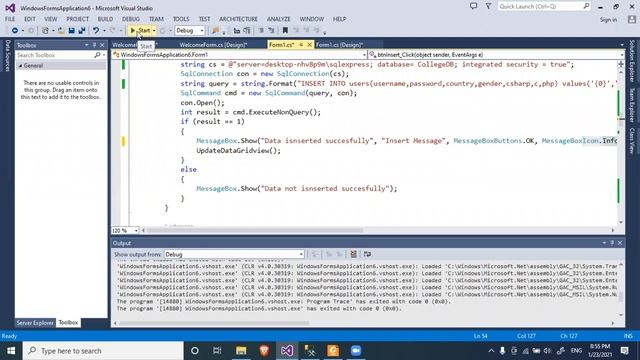Image resolution: width=640 pixels, height=360 pixels.
Task: Open the Team Explorer side tab
Action: 632,105
